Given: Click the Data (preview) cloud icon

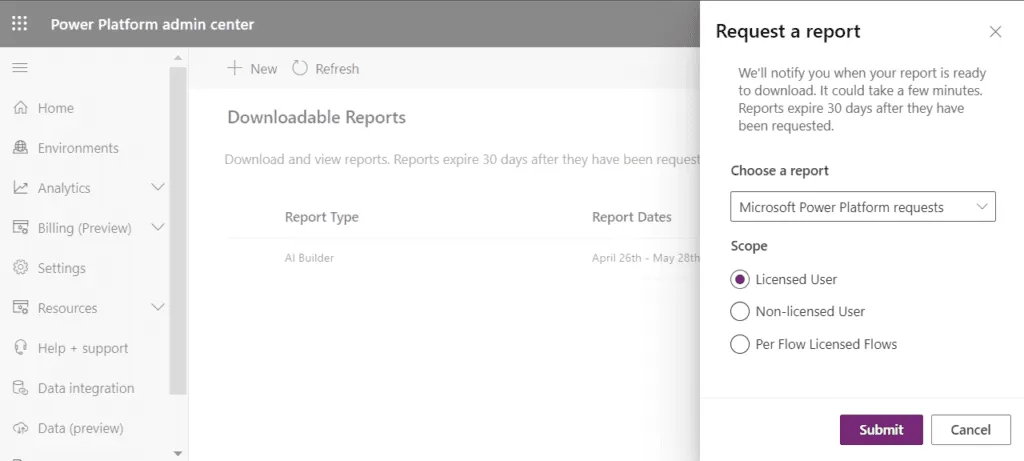Looking at the screenshot, I should coord(20,428).
